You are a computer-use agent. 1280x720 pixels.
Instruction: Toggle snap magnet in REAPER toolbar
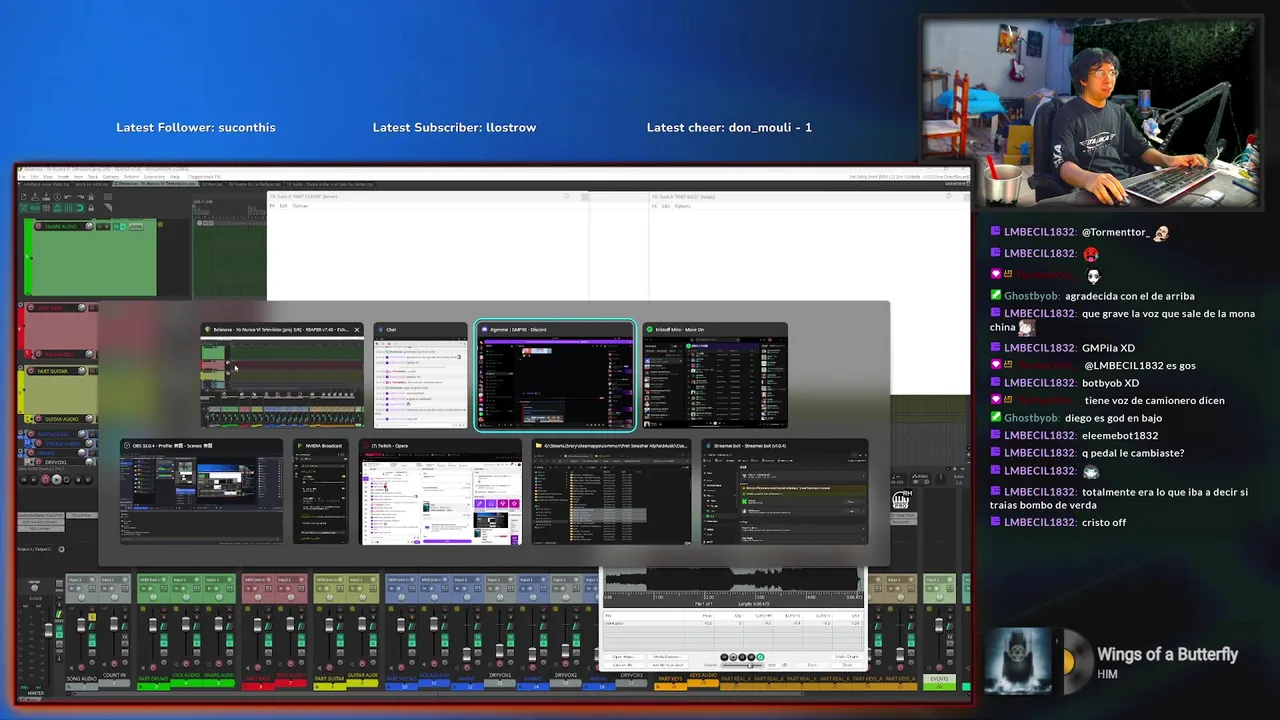80,208
